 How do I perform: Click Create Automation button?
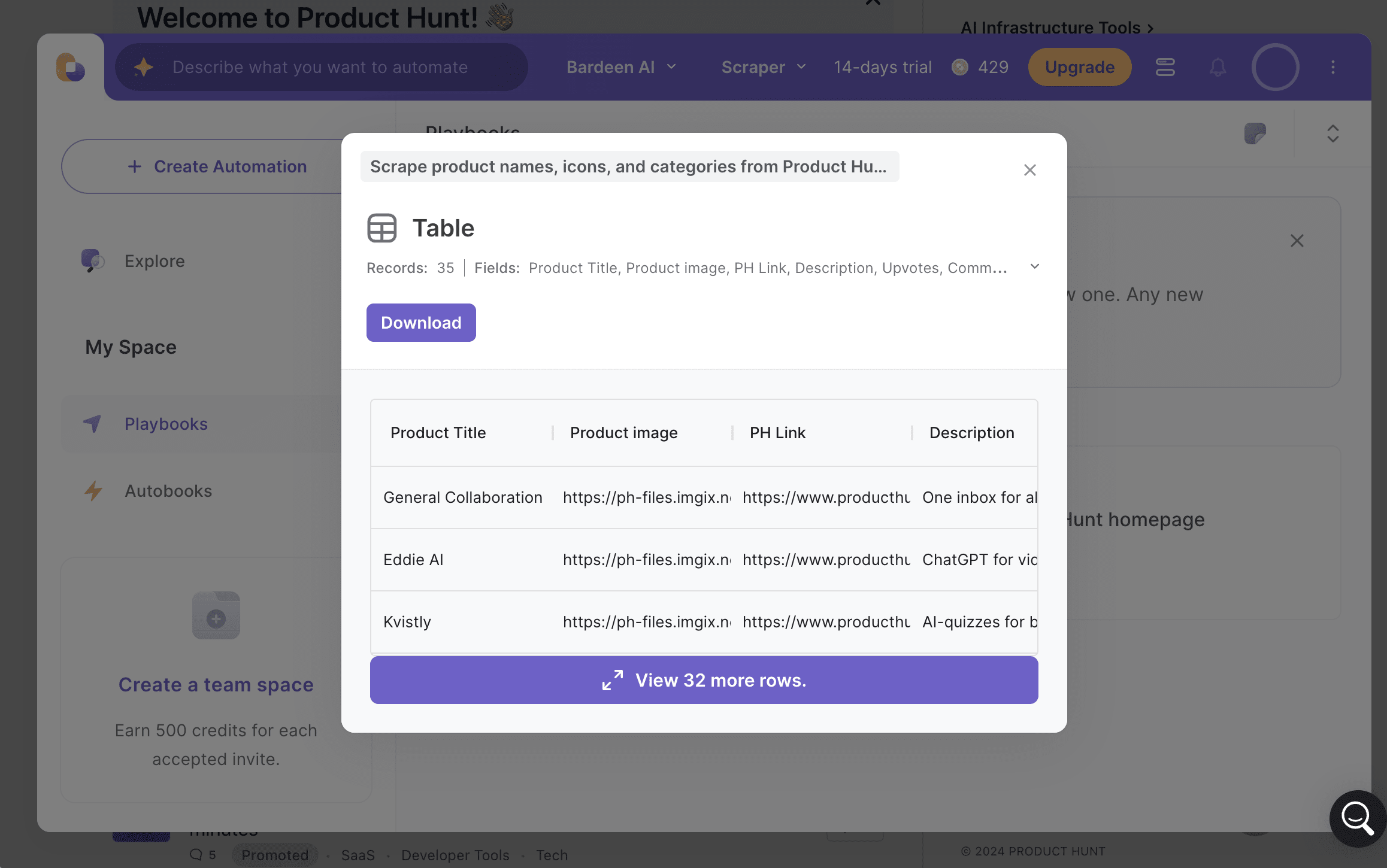click(x=217, y=166)
